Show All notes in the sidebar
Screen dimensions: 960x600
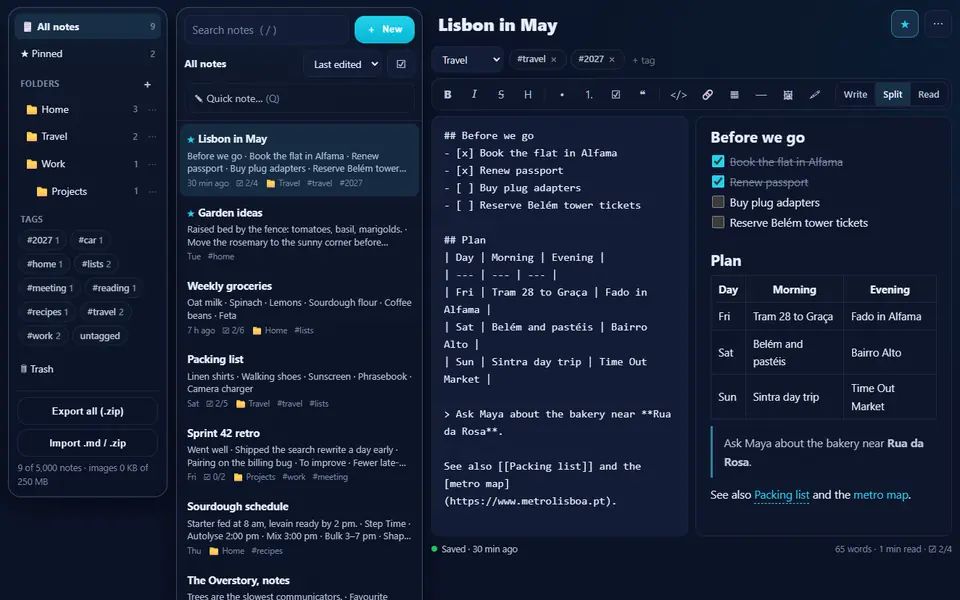coord(88,27)
